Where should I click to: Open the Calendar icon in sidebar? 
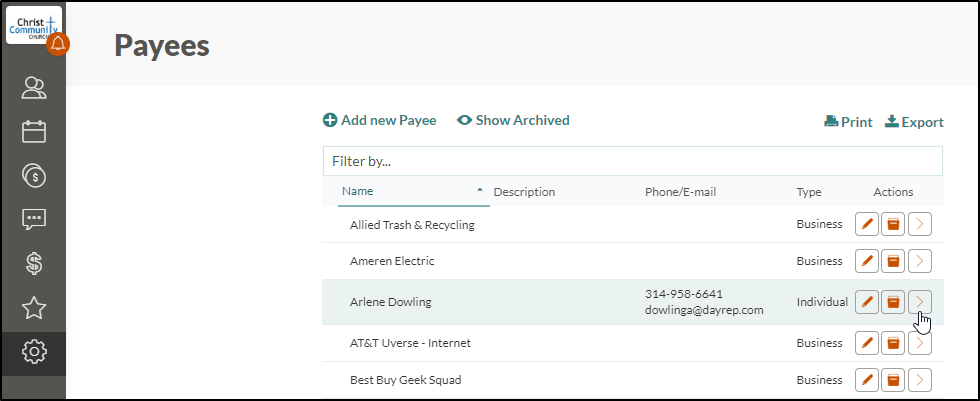[34, 132]
